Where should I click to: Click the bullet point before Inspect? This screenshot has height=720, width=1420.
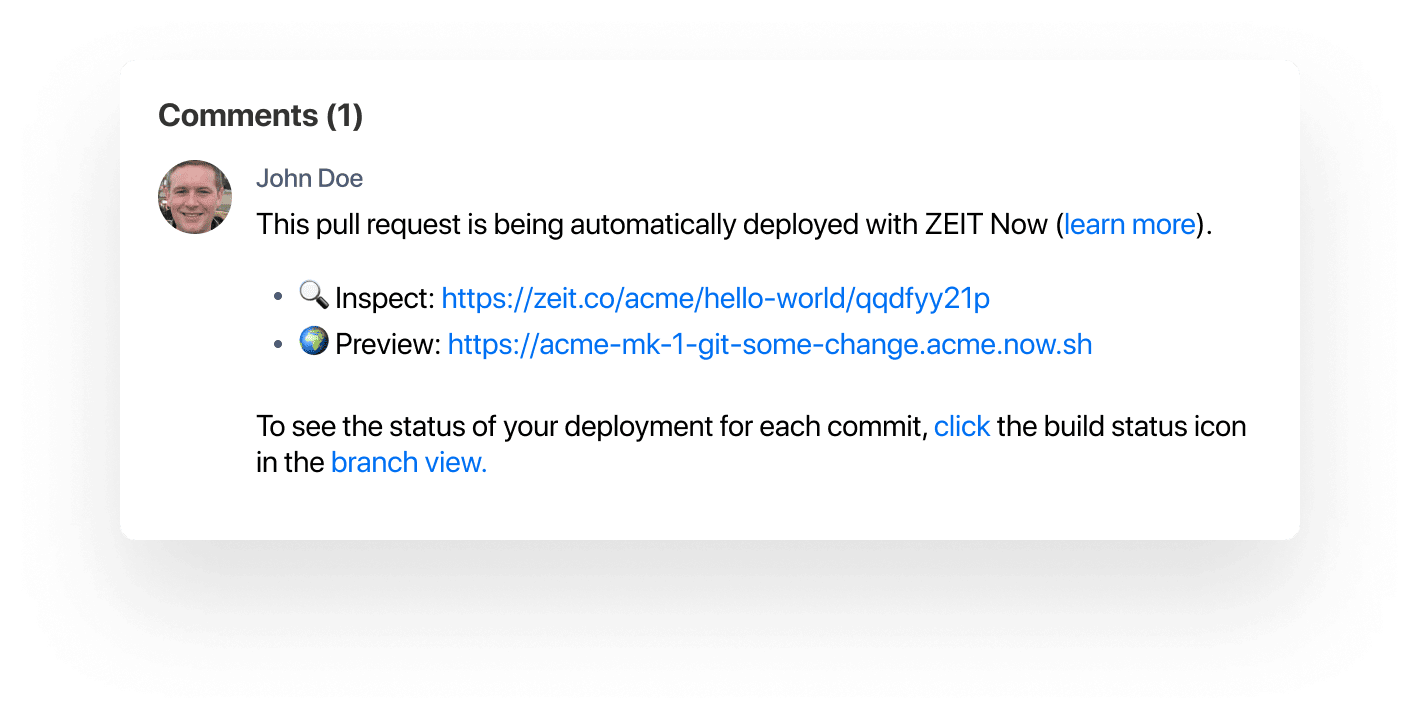pyautogui.click(x=279, y=297)
